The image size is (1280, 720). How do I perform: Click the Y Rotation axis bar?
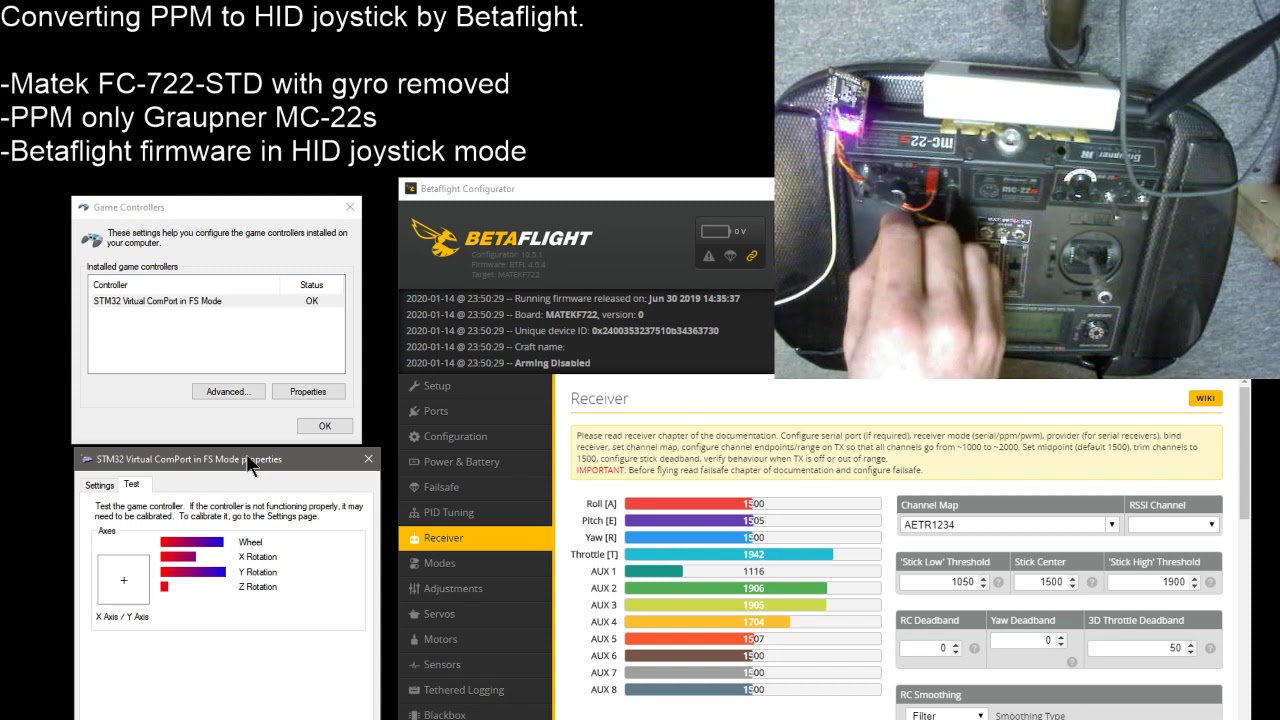tap(193, 572)
